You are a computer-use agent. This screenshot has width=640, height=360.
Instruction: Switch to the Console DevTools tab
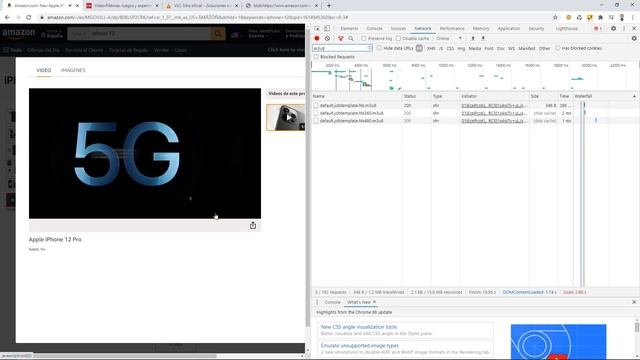[x=374, y=29]
